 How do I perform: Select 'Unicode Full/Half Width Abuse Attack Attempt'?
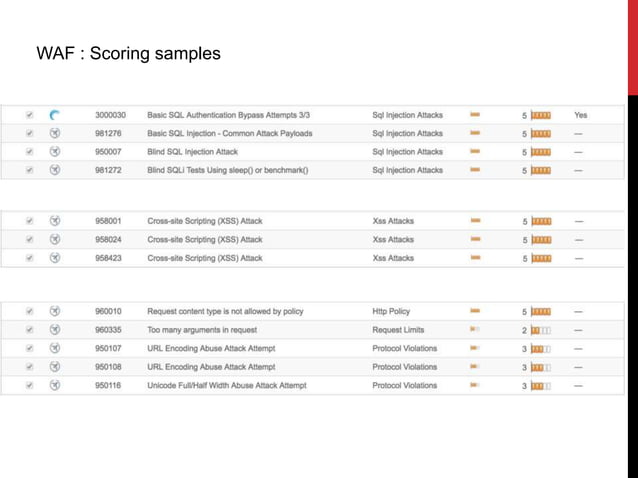[x=226, y=385]
